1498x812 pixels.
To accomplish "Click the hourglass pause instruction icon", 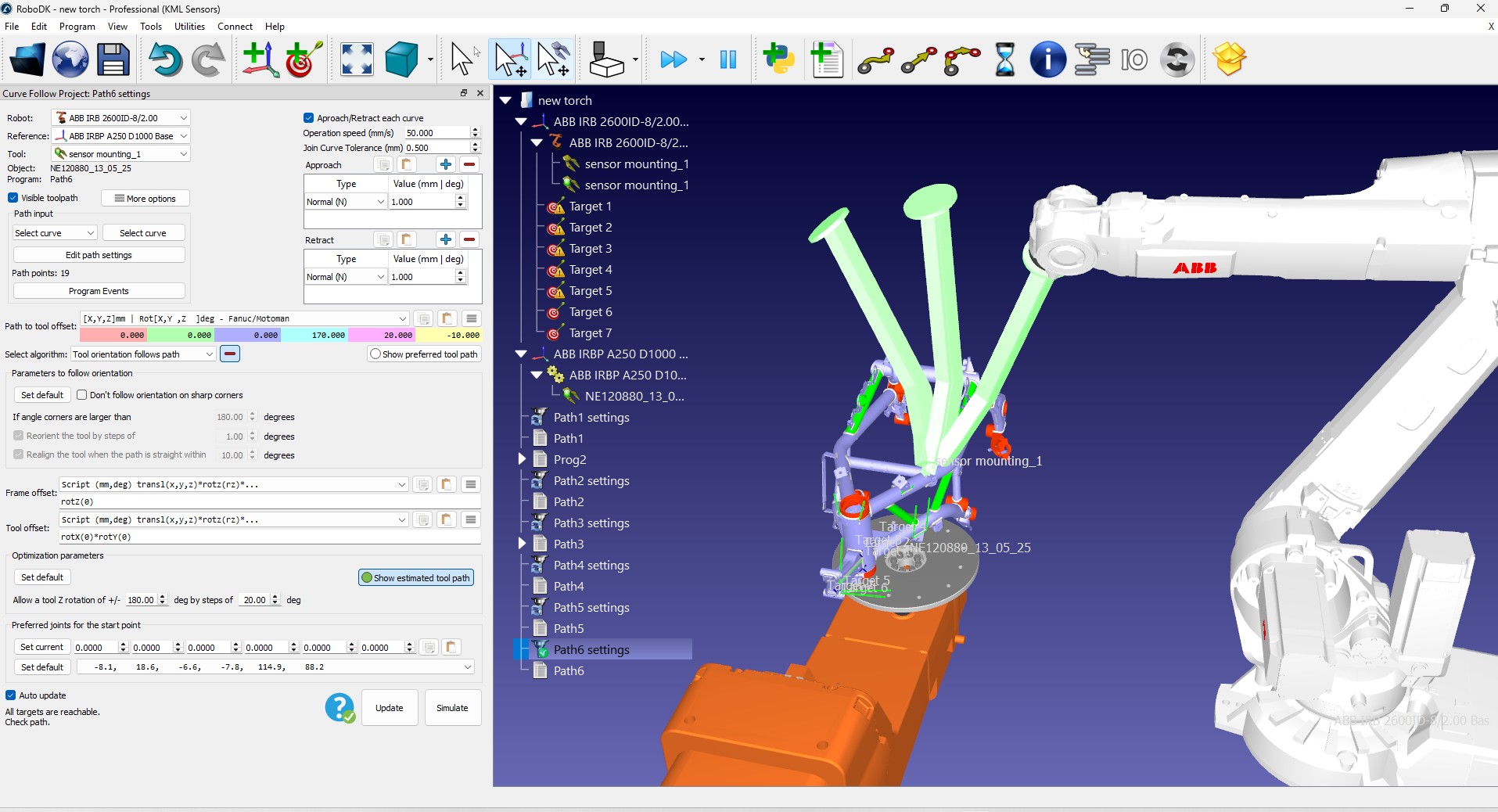I will [1004, 59].
